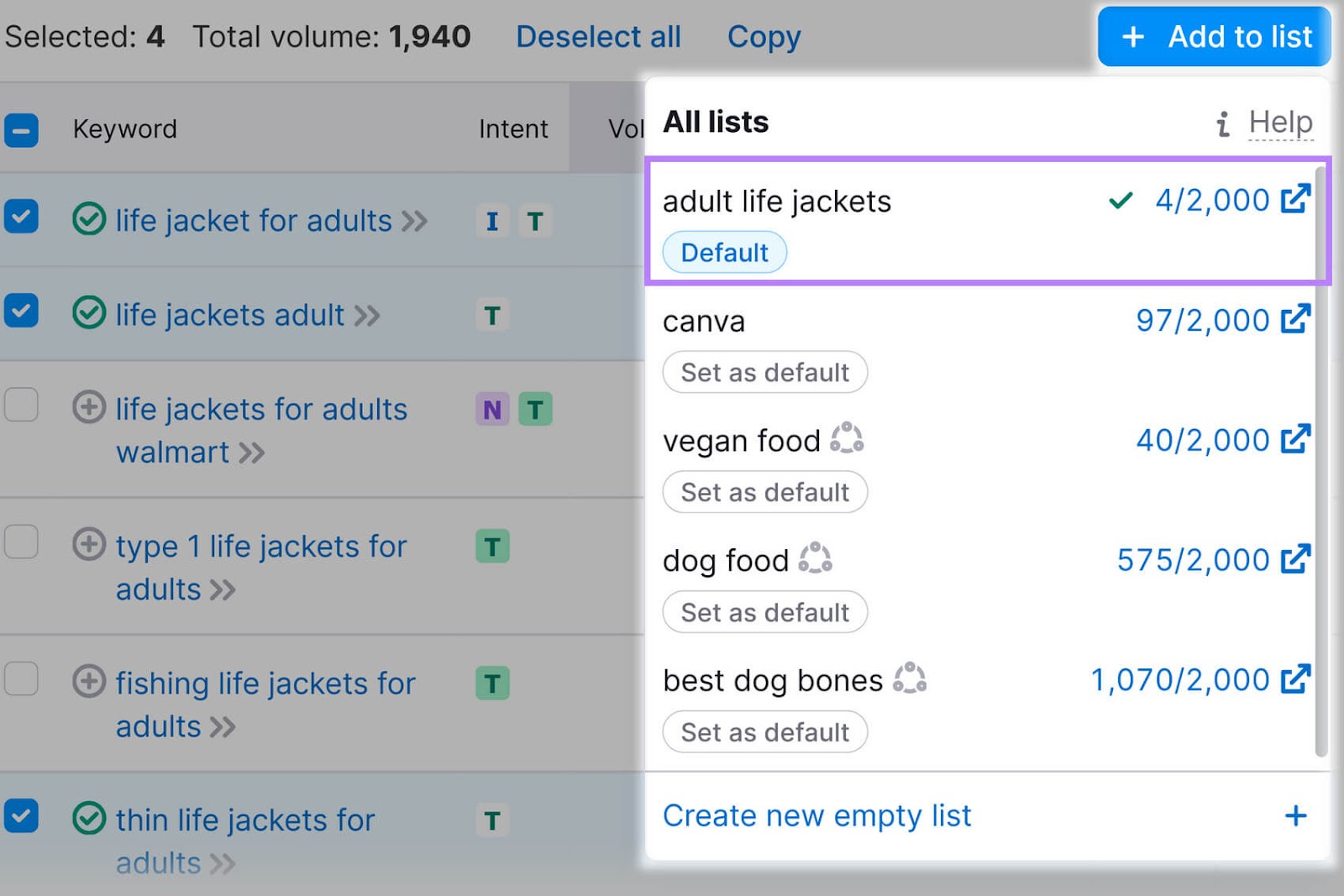Toggle the select-all keywords checkbox in header
The height and width of the screenshot is (896, 1344).
(21, 130)
